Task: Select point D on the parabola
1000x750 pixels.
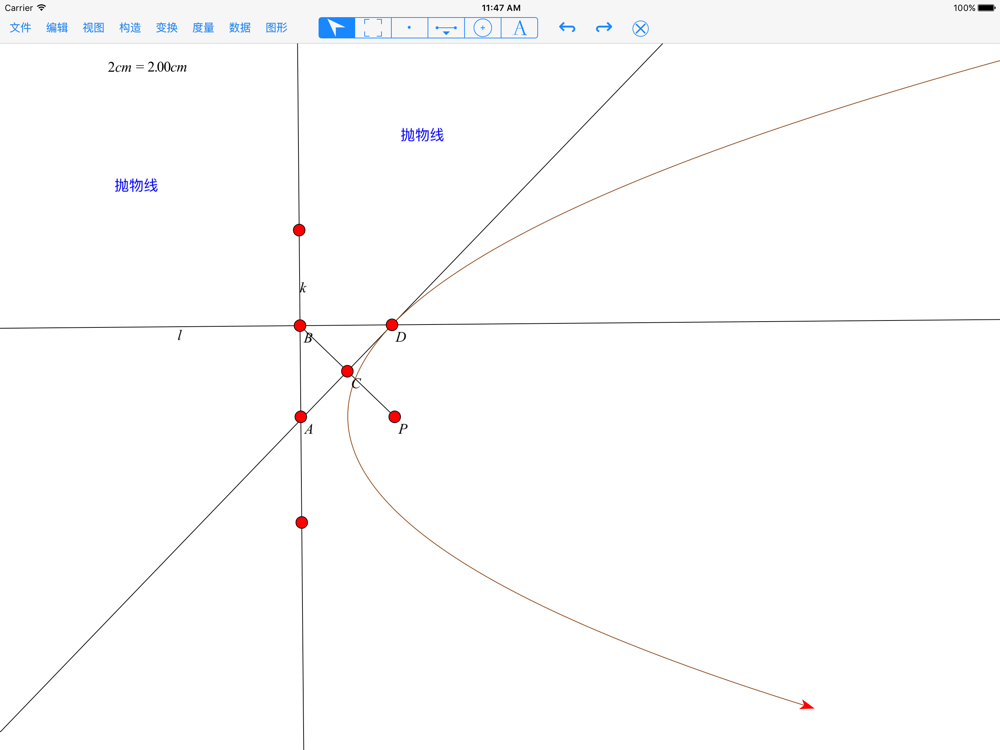Action: [392, 325]
